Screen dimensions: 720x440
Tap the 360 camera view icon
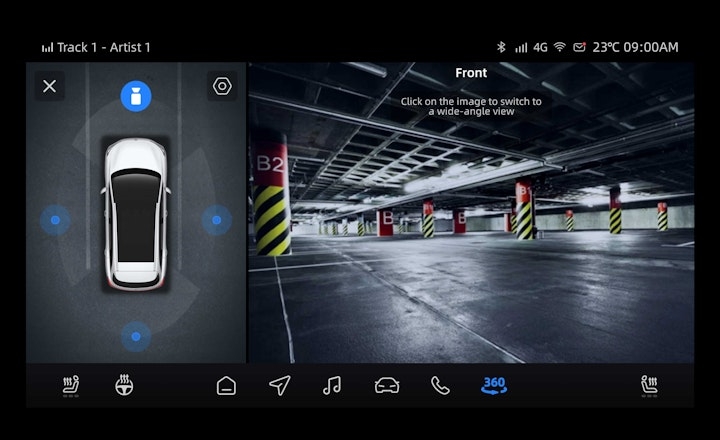494,385
